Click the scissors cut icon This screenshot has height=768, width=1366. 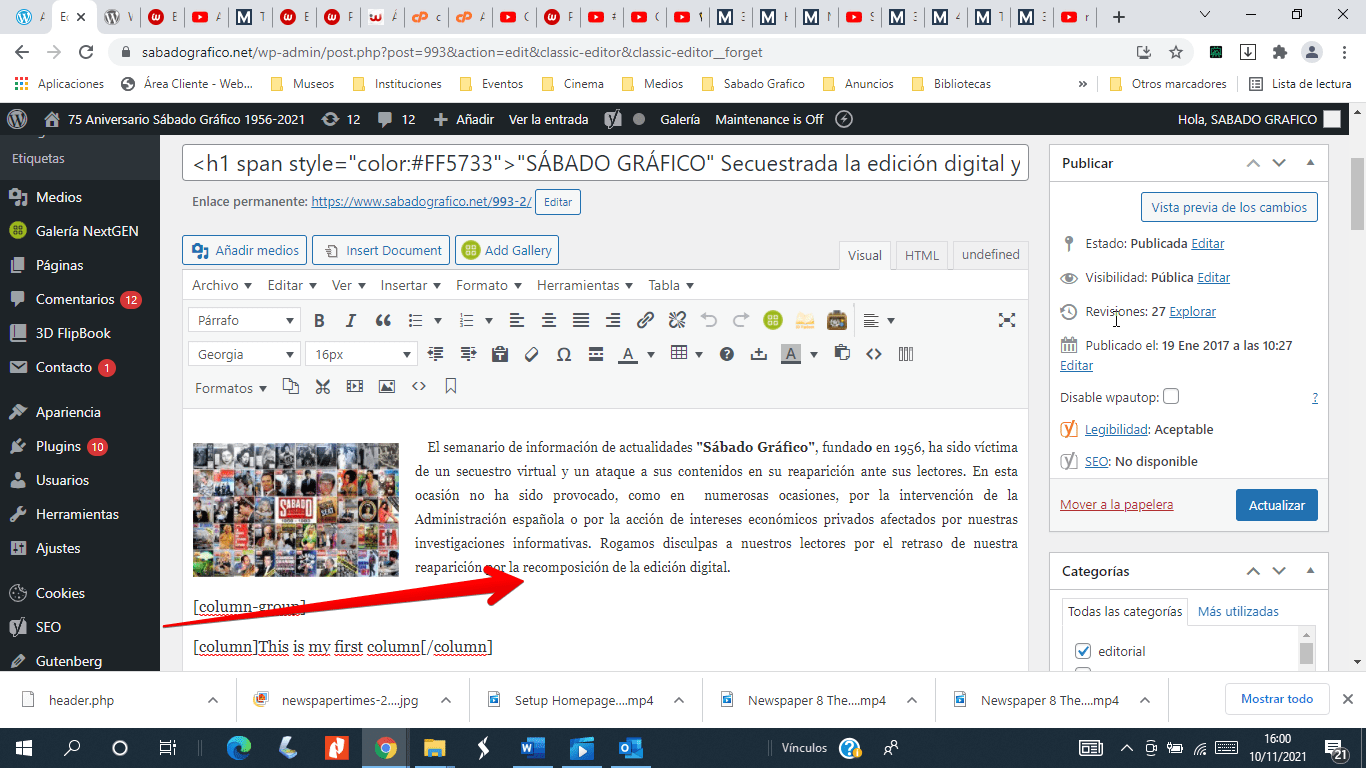click(322, 387)
